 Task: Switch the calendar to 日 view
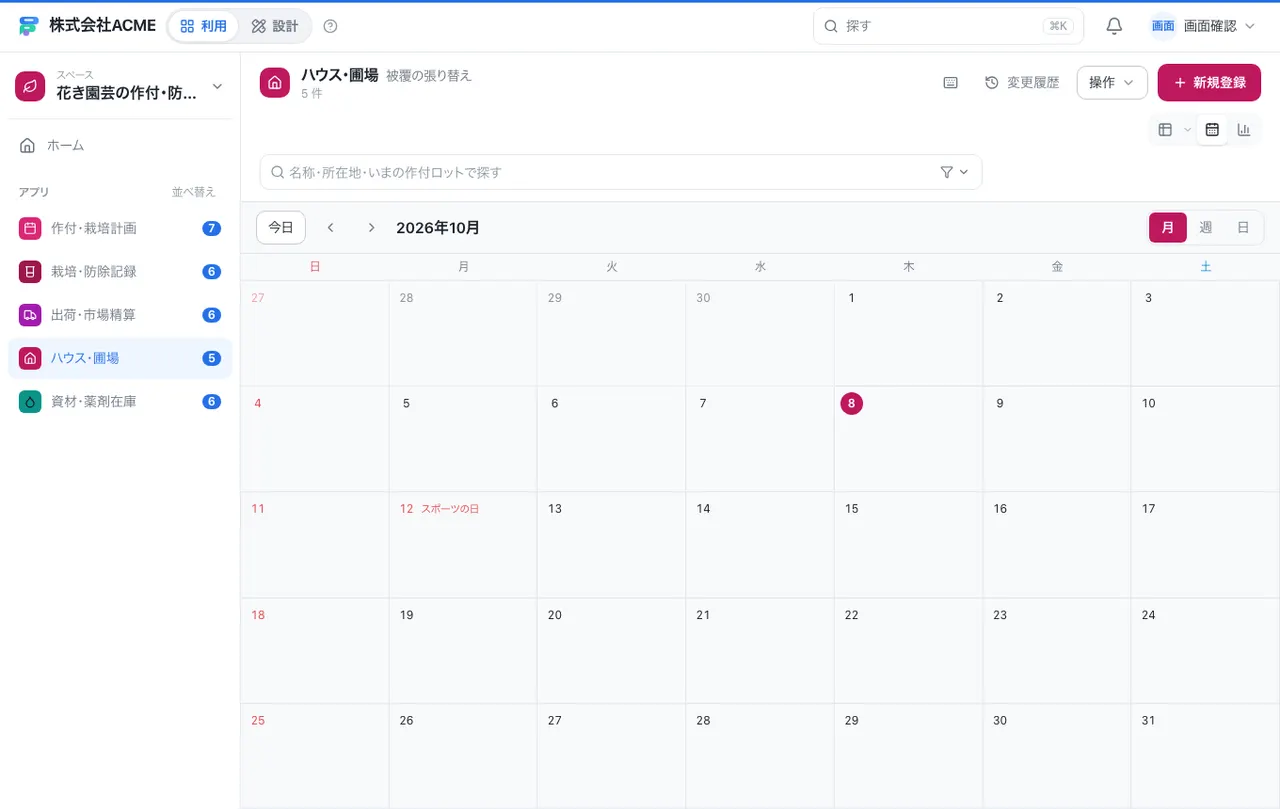point(1243,228)
